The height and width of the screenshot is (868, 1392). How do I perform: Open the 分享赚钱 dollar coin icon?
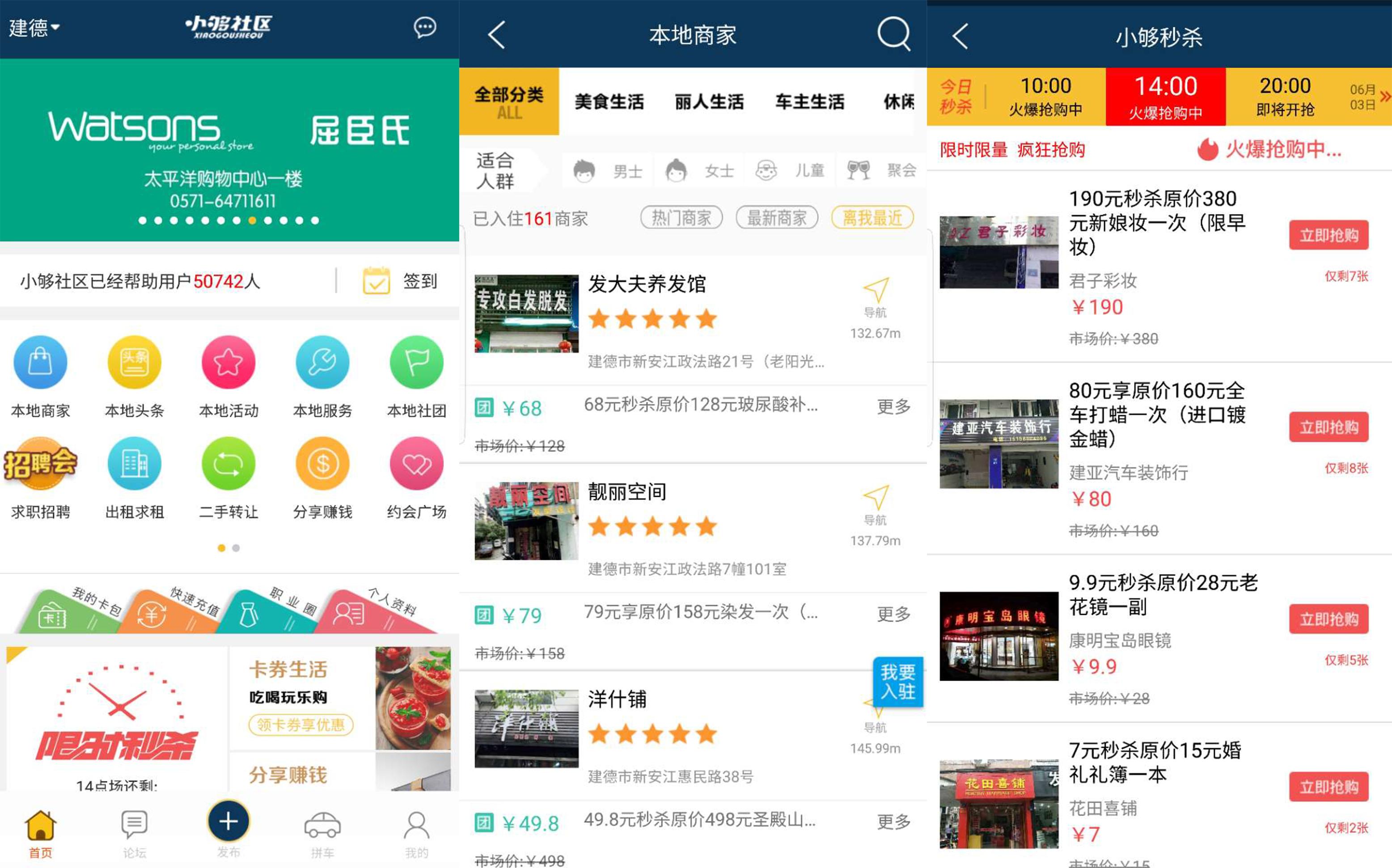click(x=322, y=464)
